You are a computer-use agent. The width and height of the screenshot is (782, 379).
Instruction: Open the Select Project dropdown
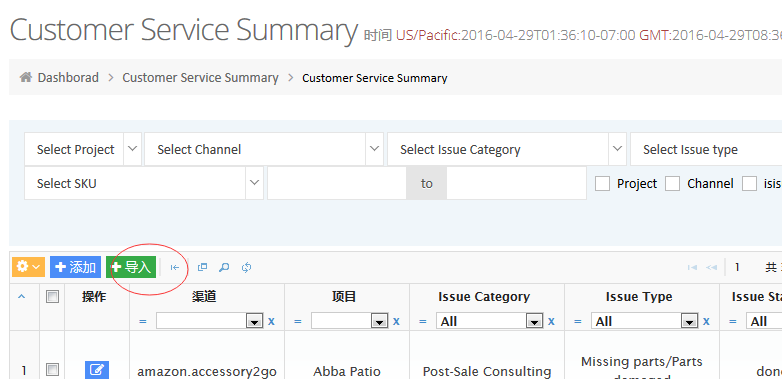tap(83, 149)
